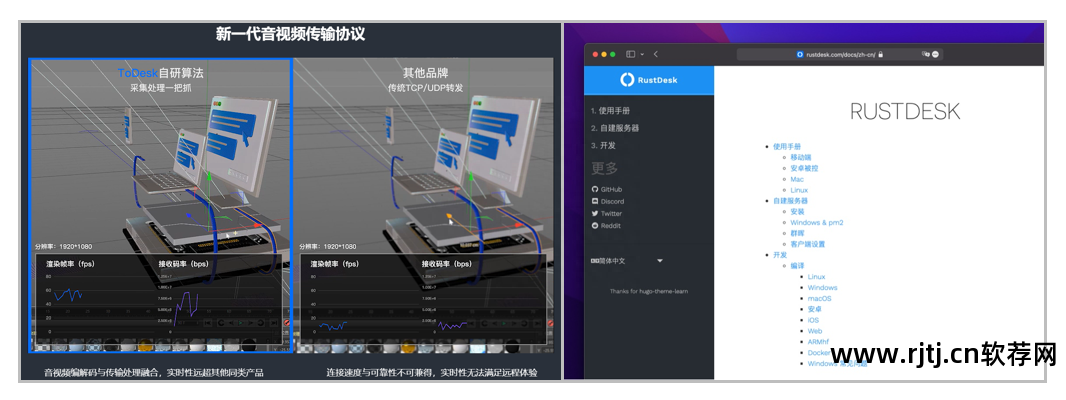The width and height of the screenshot is (1066, 400).
Task: Open 开发 link in the main content list
Action: 780,255
